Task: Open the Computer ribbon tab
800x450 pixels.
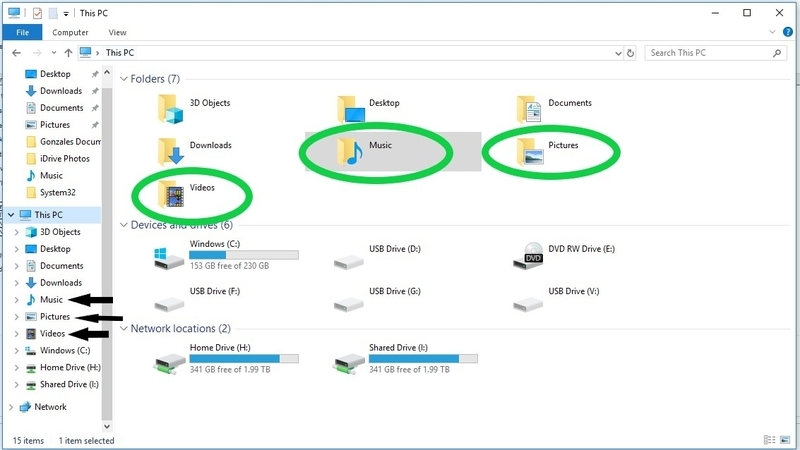Action: point(70,32)
